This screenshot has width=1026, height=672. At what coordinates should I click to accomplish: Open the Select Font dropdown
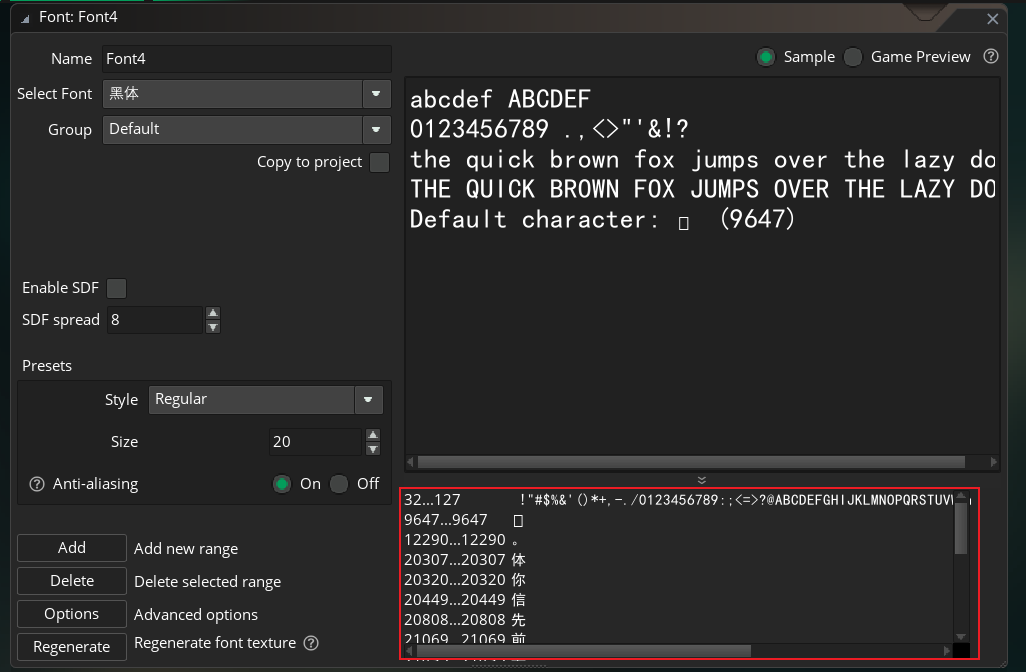point(376,94)
